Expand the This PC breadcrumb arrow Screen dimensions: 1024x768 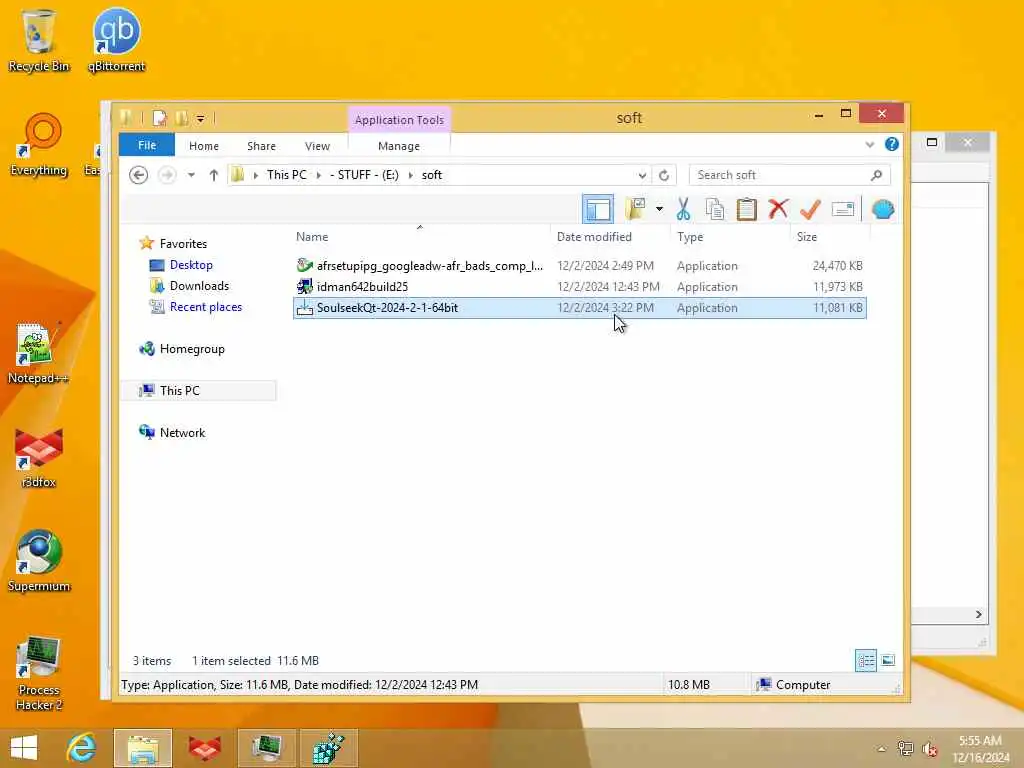pos(319,175)
